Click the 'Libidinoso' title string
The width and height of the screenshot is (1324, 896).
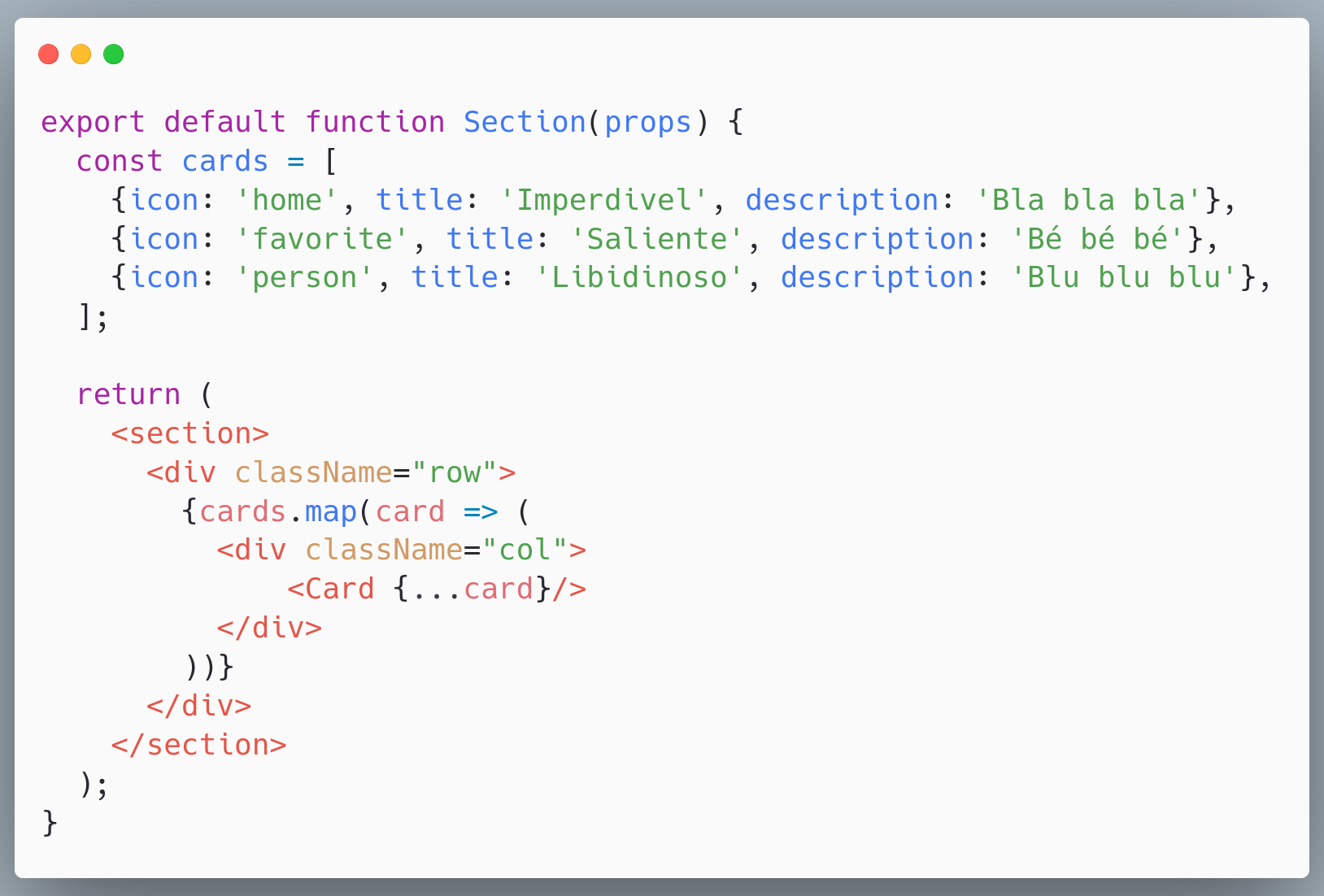(639, 277)
